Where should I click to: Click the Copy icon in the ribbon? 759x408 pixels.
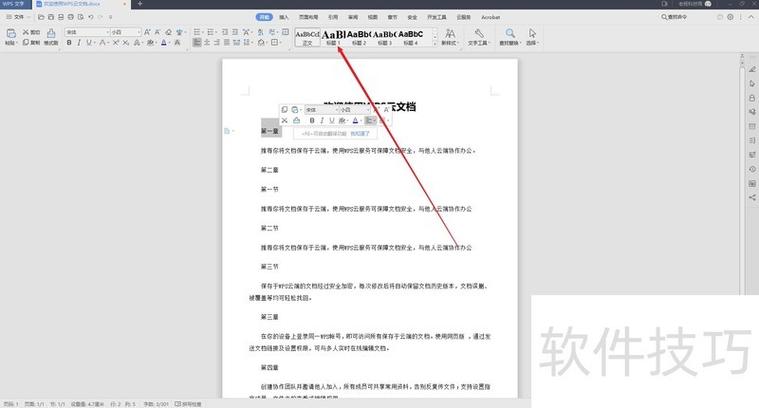pyautogui.click(x=26, y=43)
